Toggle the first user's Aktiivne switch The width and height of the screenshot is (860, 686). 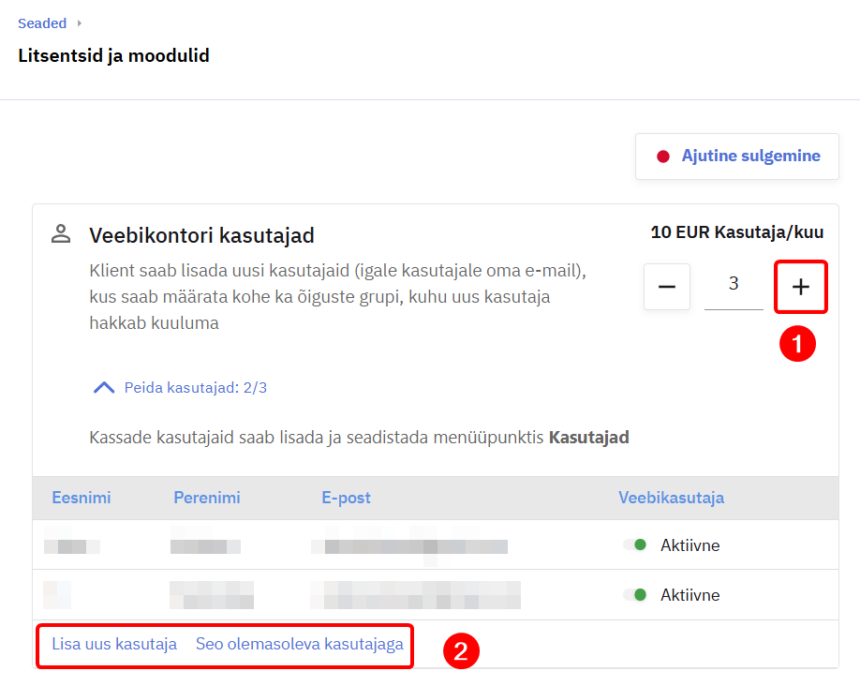635,545
